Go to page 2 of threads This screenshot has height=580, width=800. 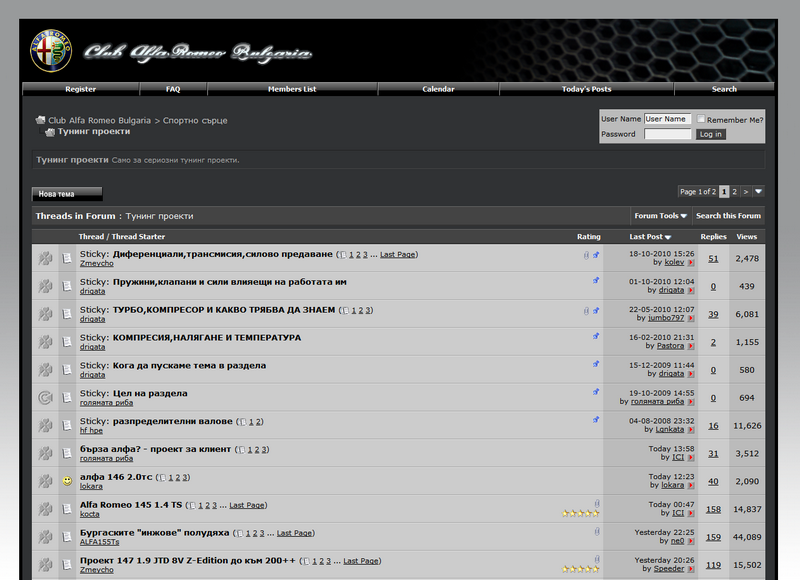tap(734, 192)
